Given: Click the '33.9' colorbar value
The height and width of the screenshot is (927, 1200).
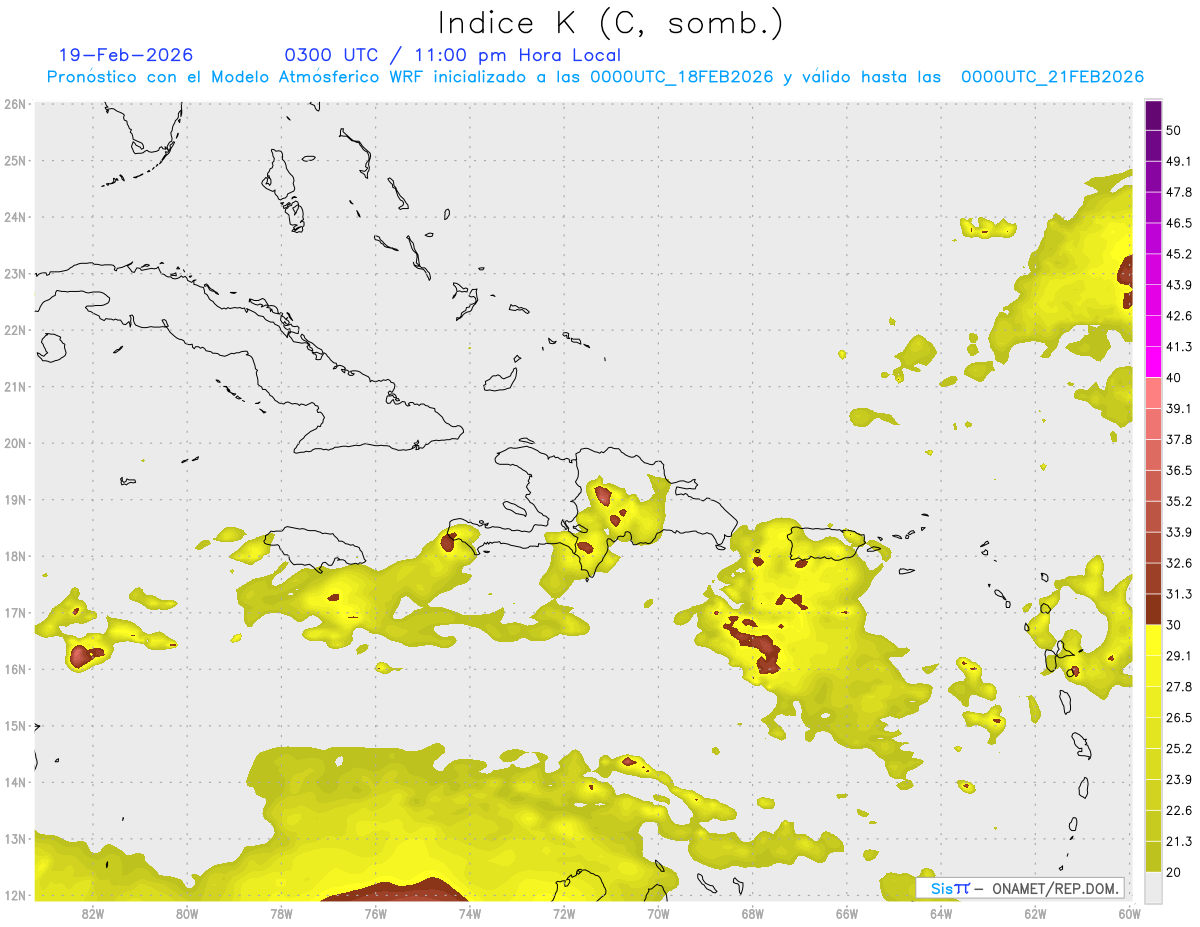Looking at the screenshot, I should coord(1179,532).
